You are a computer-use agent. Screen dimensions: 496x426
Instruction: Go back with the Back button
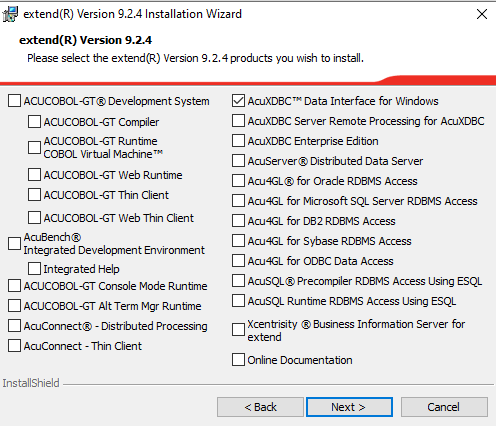(260, 407)
